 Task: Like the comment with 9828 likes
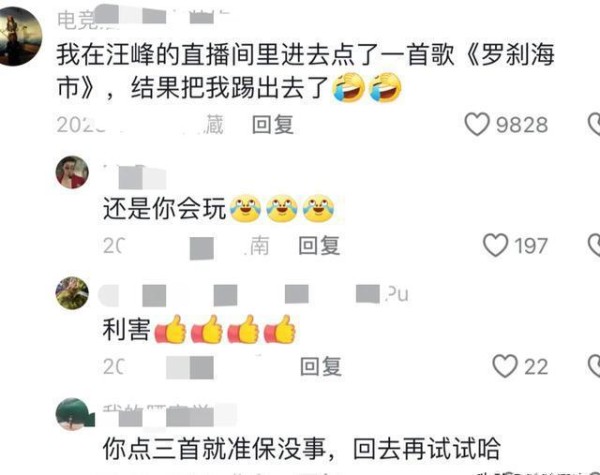(x=477, y=124)
